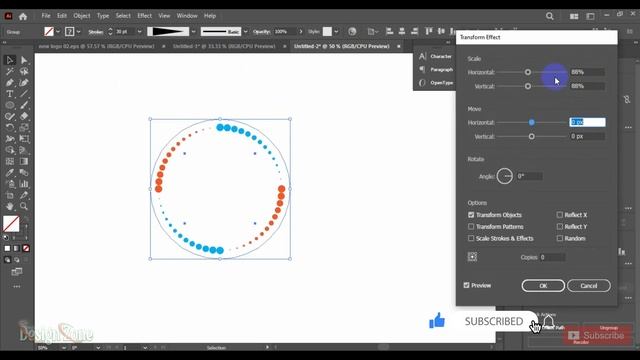Open the Paragraph panel
The height and width of the screenshot is (360, 640).
point(436,69)
